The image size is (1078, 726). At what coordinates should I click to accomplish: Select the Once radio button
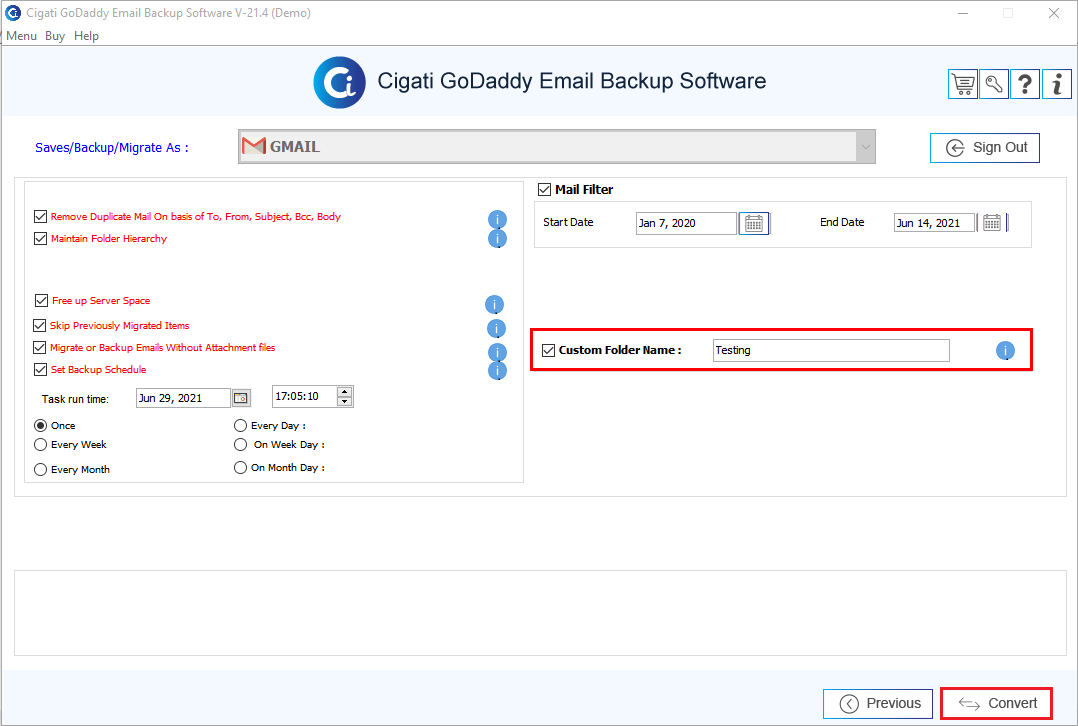pos(41,426)
